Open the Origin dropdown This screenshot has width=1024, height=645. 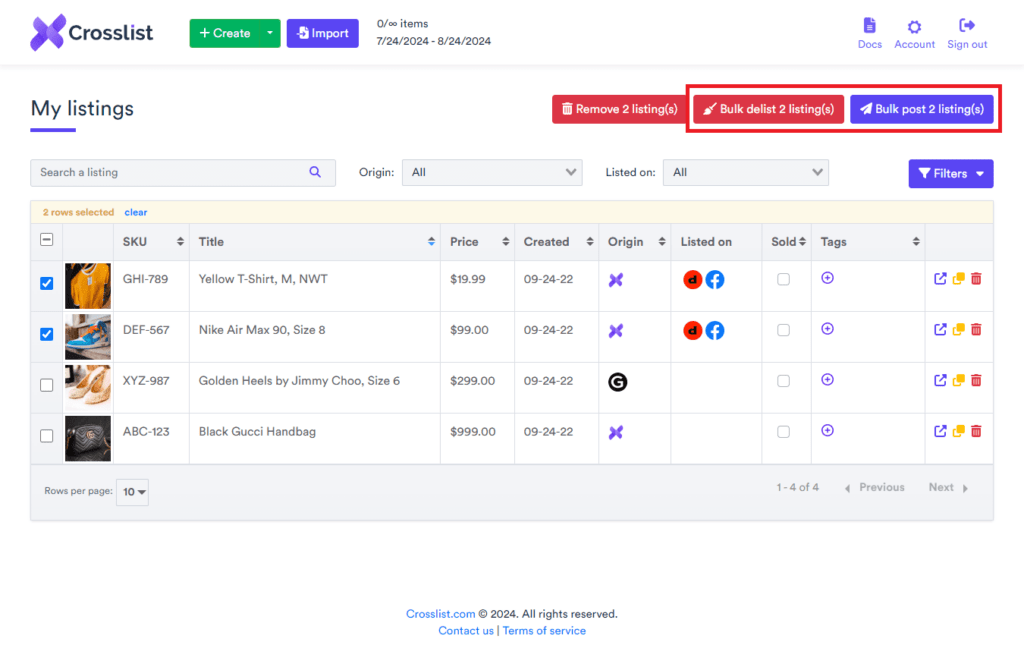pyautogui.click(x=492, y=172)
